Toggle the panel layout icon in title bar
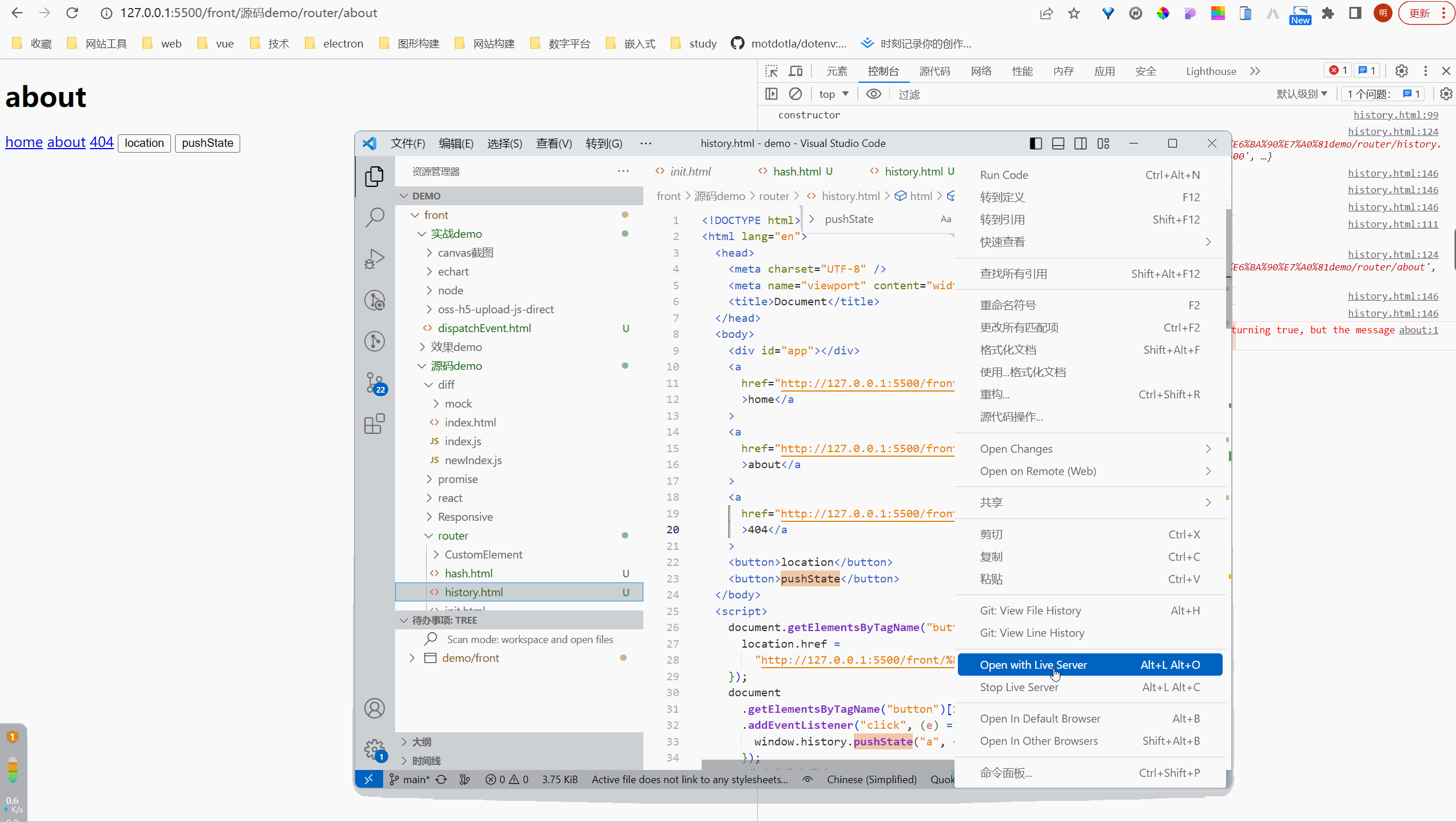 [x=1058, y=143]
